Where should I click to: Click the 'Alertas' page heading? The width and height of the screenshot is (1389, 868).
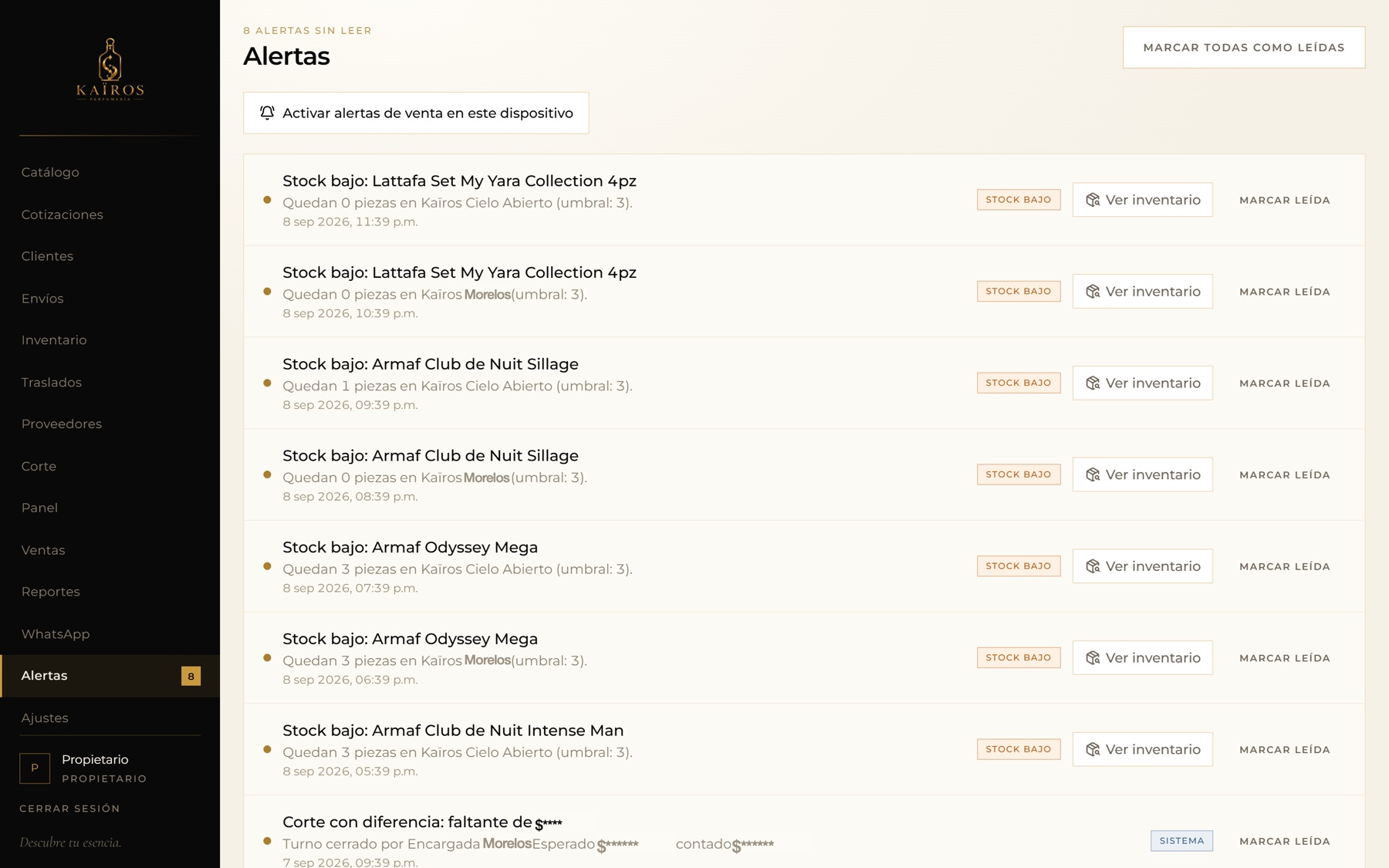286,56
